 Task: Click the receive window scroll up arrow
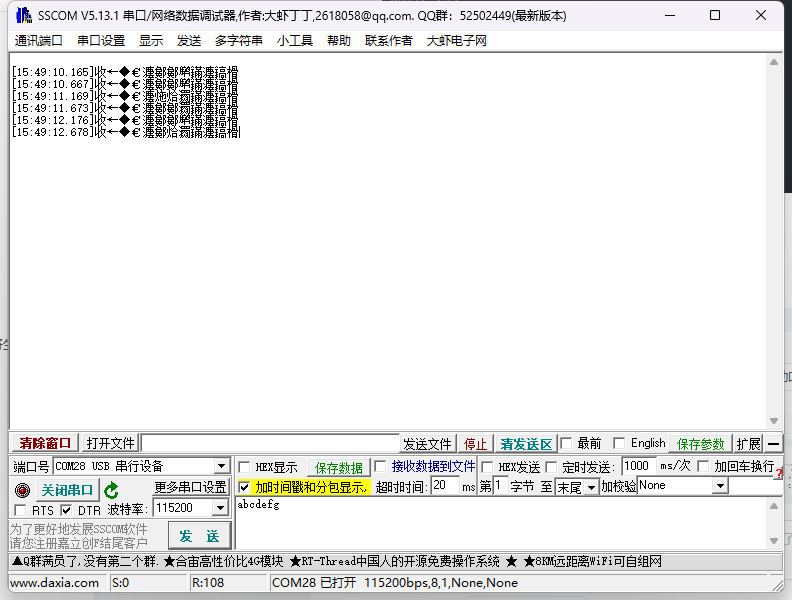pyautogui.click(x=773, y=62)
